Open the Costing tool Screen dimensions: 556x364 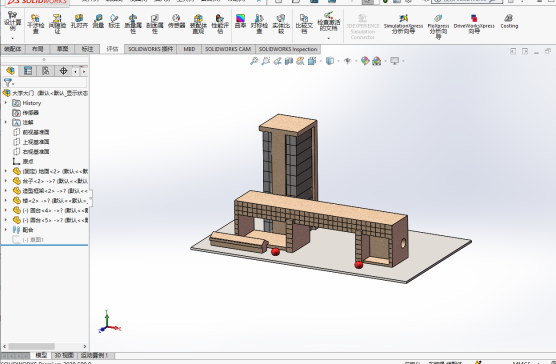pyautogui.click(x=509, y=21)
